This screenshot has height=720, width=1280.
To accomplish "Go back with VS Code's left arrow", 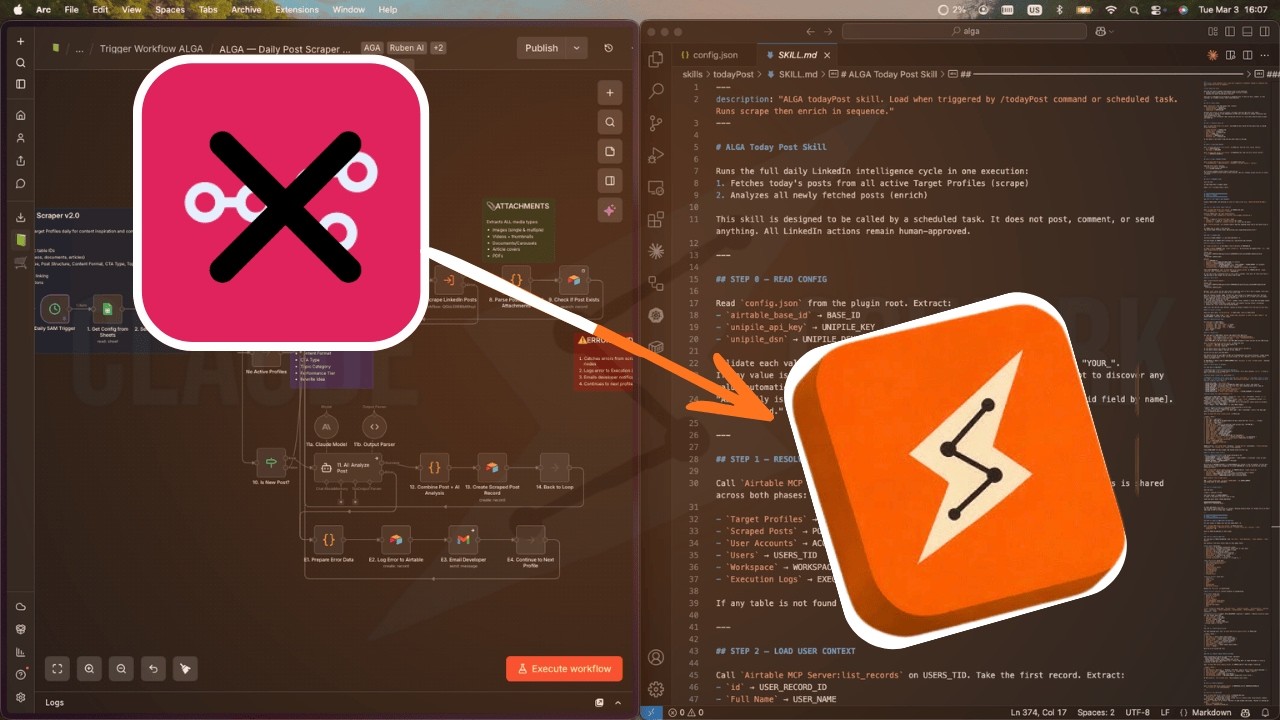I will [x=811, y=31].
